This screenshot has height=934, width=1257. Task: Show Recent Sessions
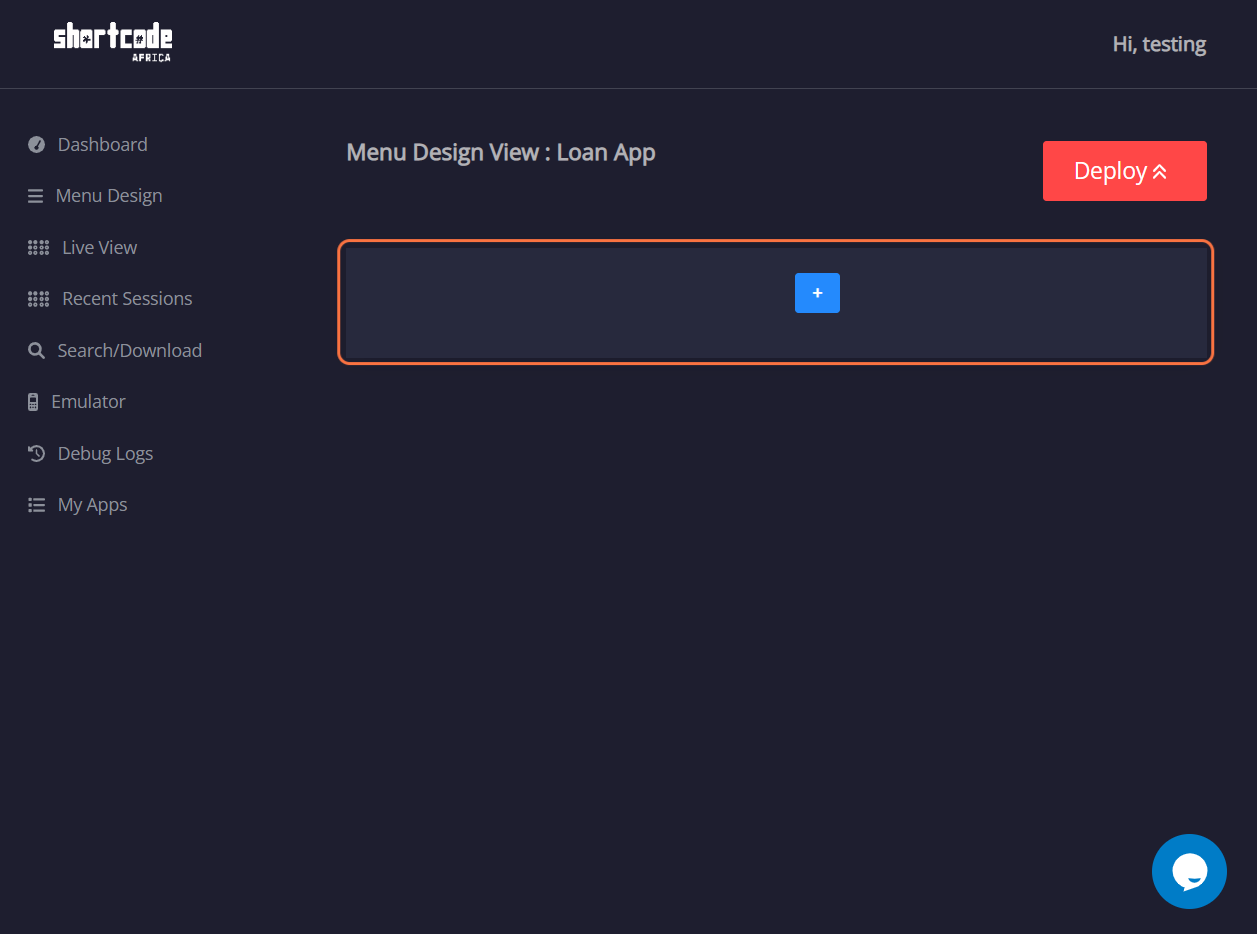click(x=127, y=299)
